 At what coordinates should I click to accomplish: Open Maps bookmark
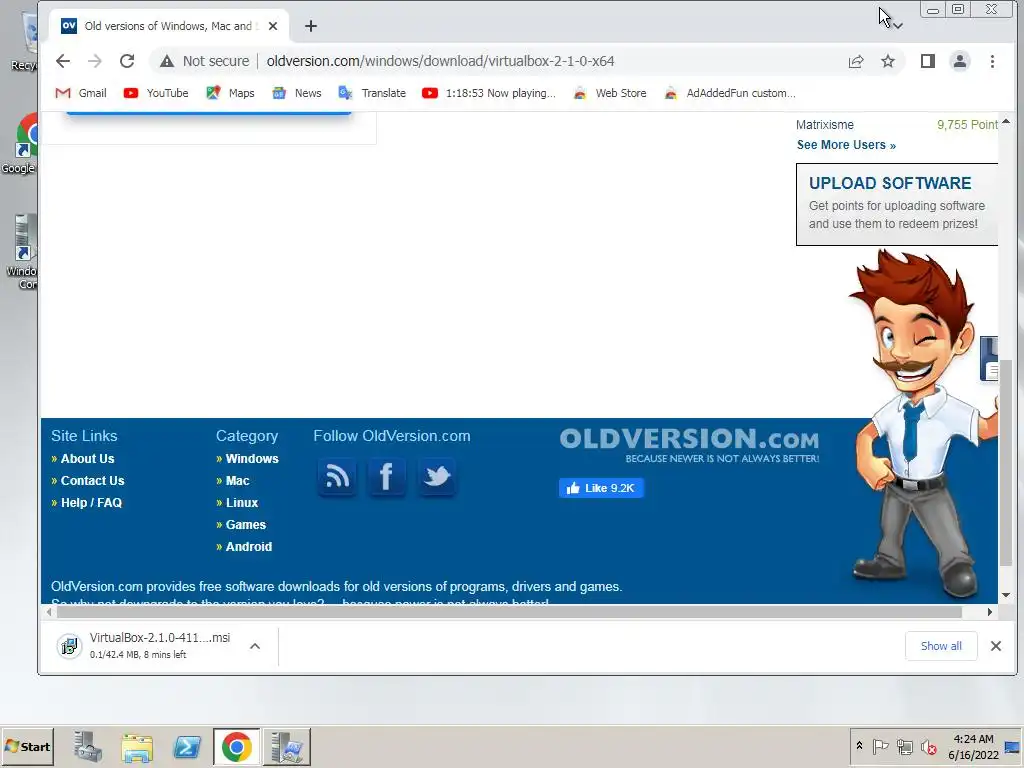pyautogui.click(x=230, y=93)
